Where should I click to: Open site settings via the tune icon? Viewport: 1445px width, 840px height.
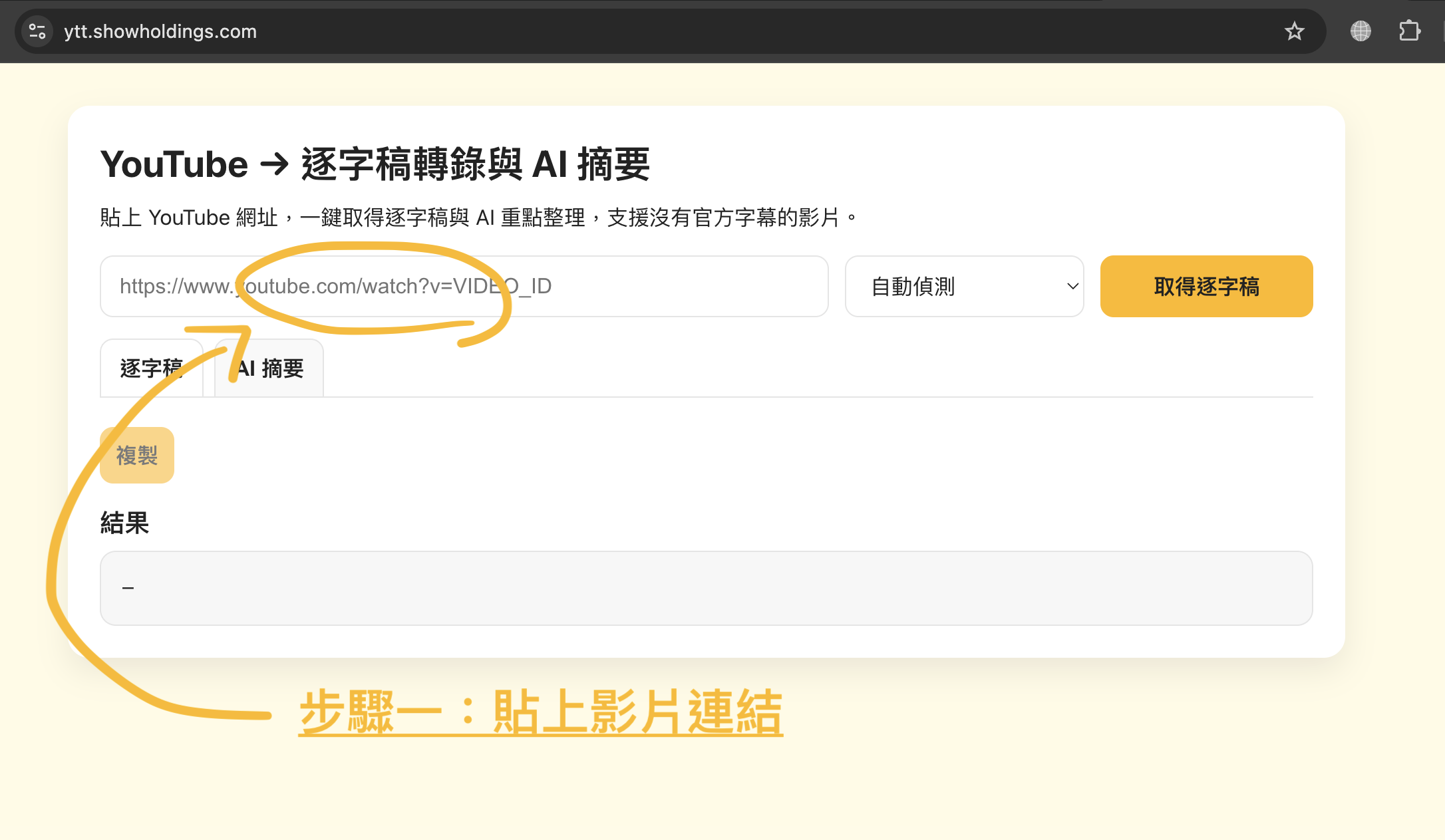click(x=37, y=31)
